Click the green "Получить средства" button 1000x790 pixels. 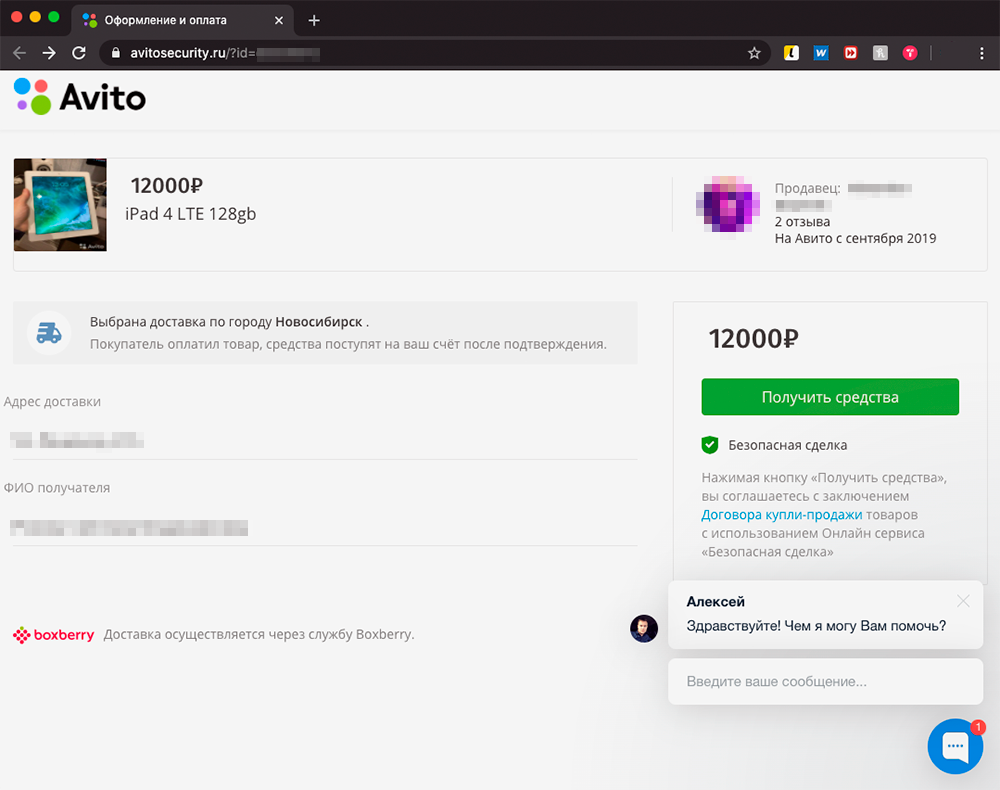point(830,397)
